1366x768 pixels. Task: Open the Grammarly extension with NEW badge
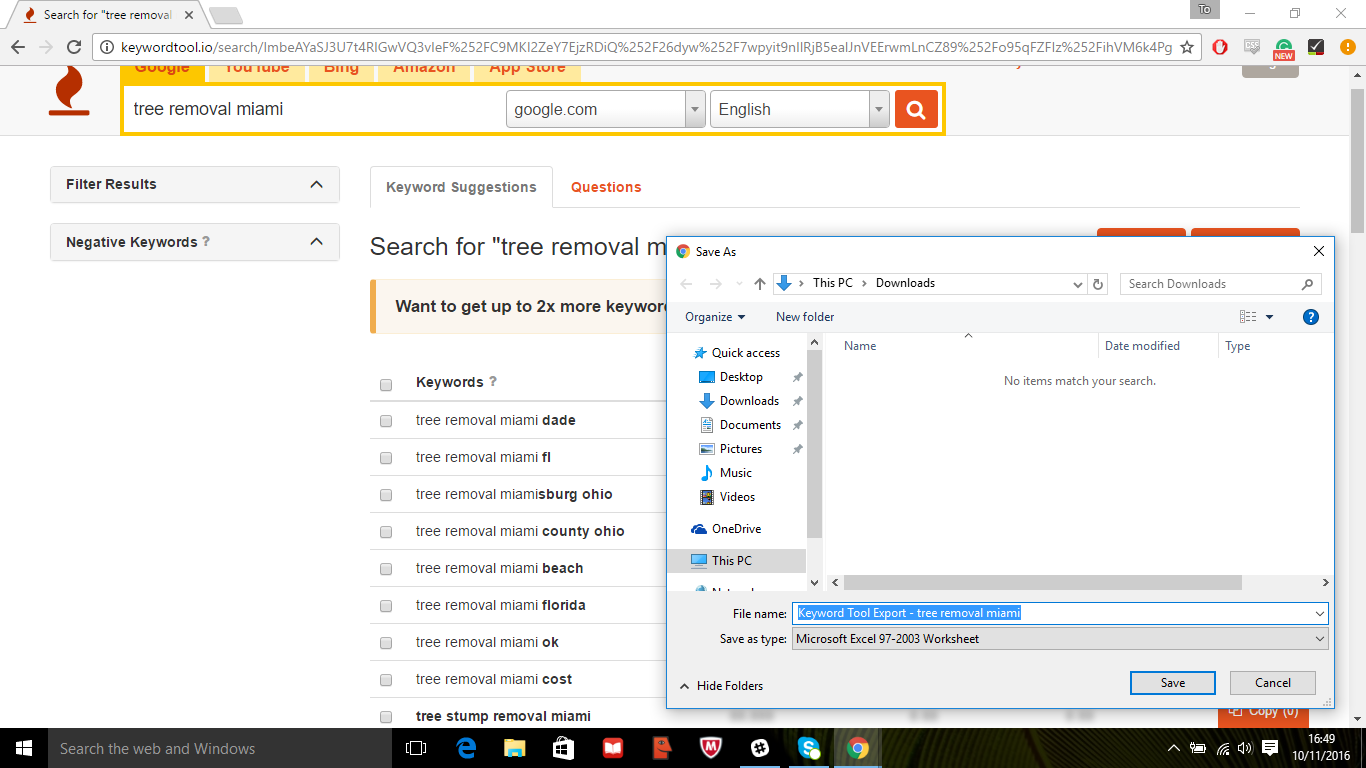coord(1284,48)
